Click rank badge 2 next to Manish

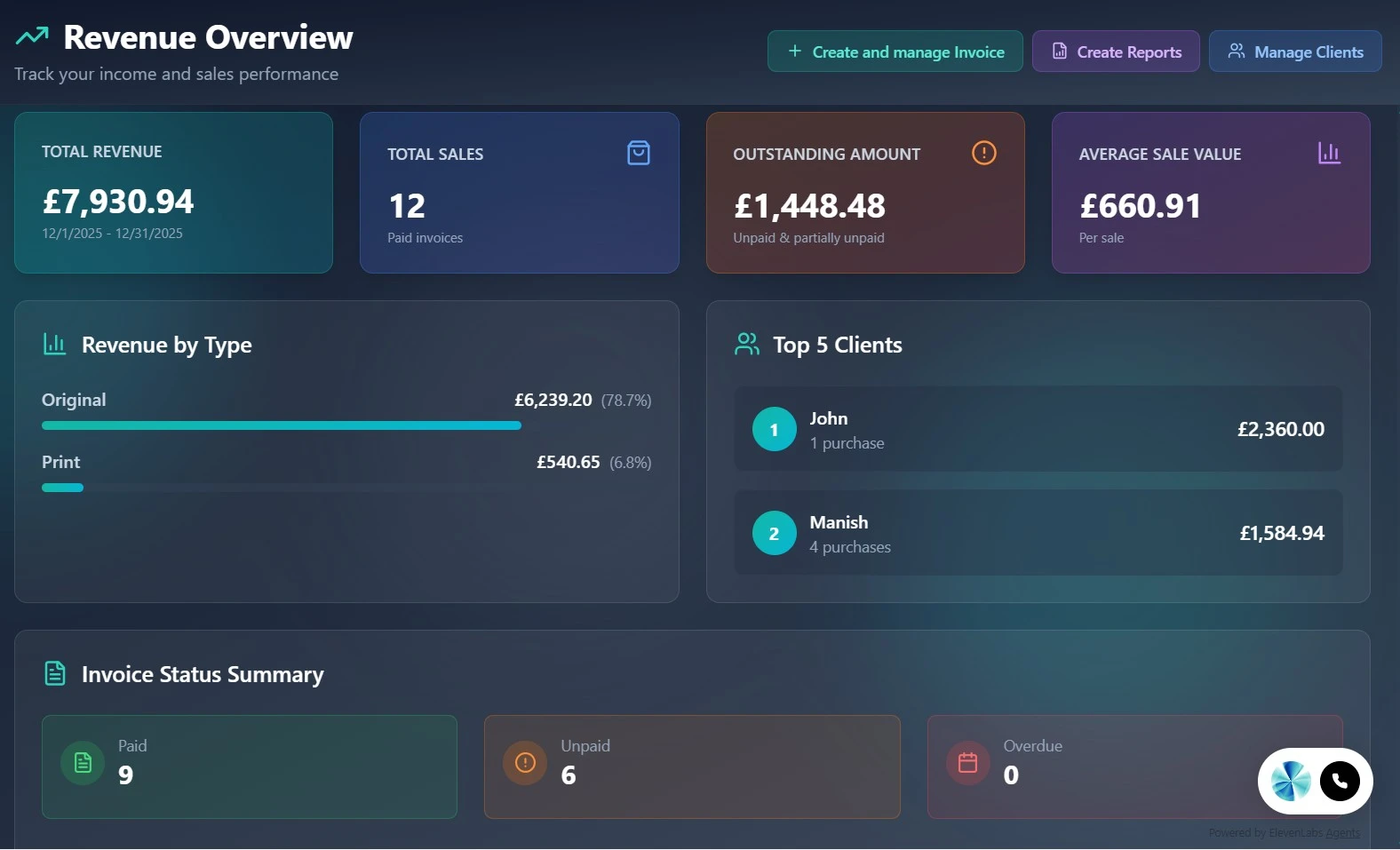(775, 533)
